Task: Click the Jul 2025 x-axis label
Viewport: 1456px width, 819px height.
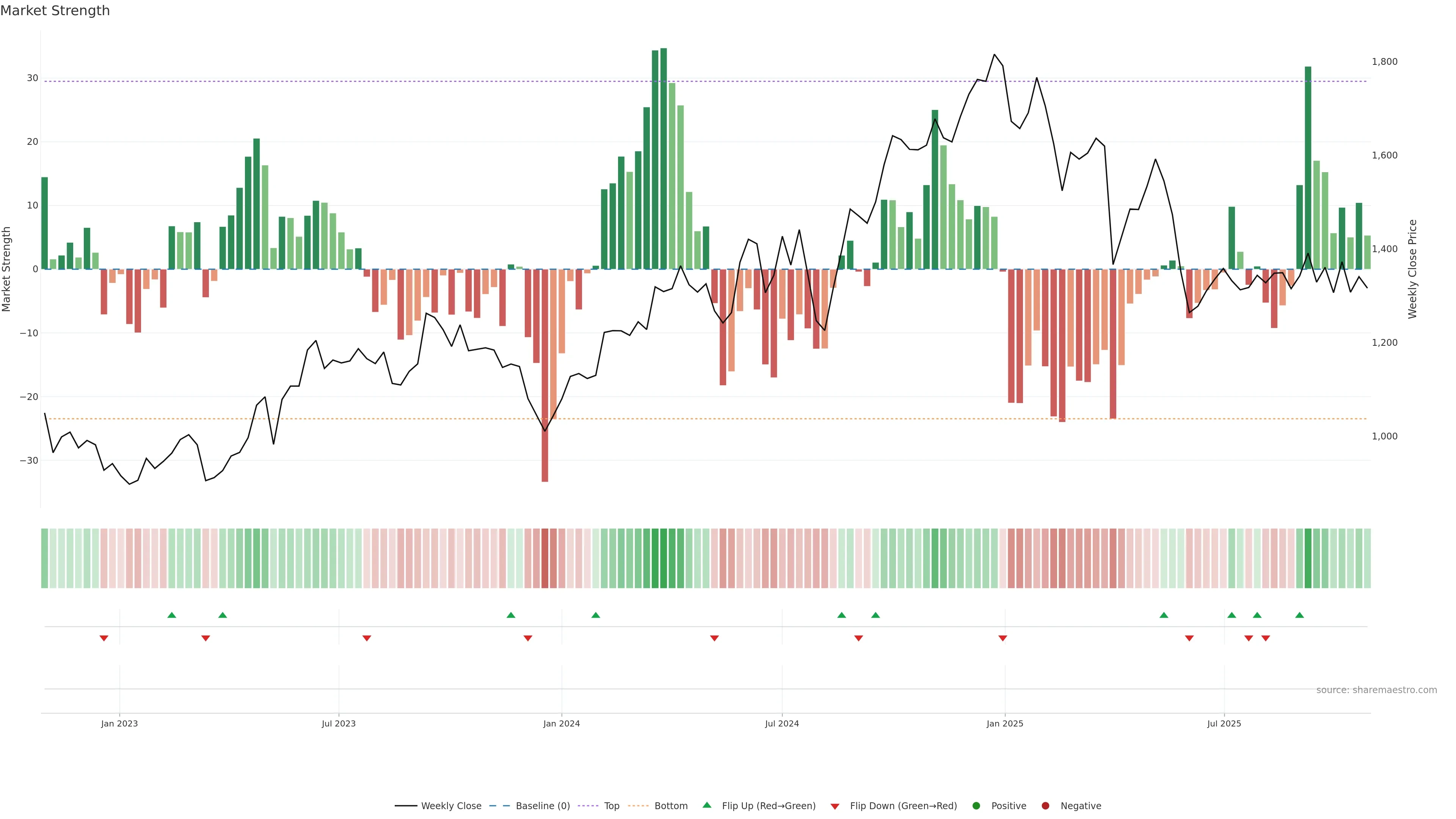Action: click(x=1224, y=723)
